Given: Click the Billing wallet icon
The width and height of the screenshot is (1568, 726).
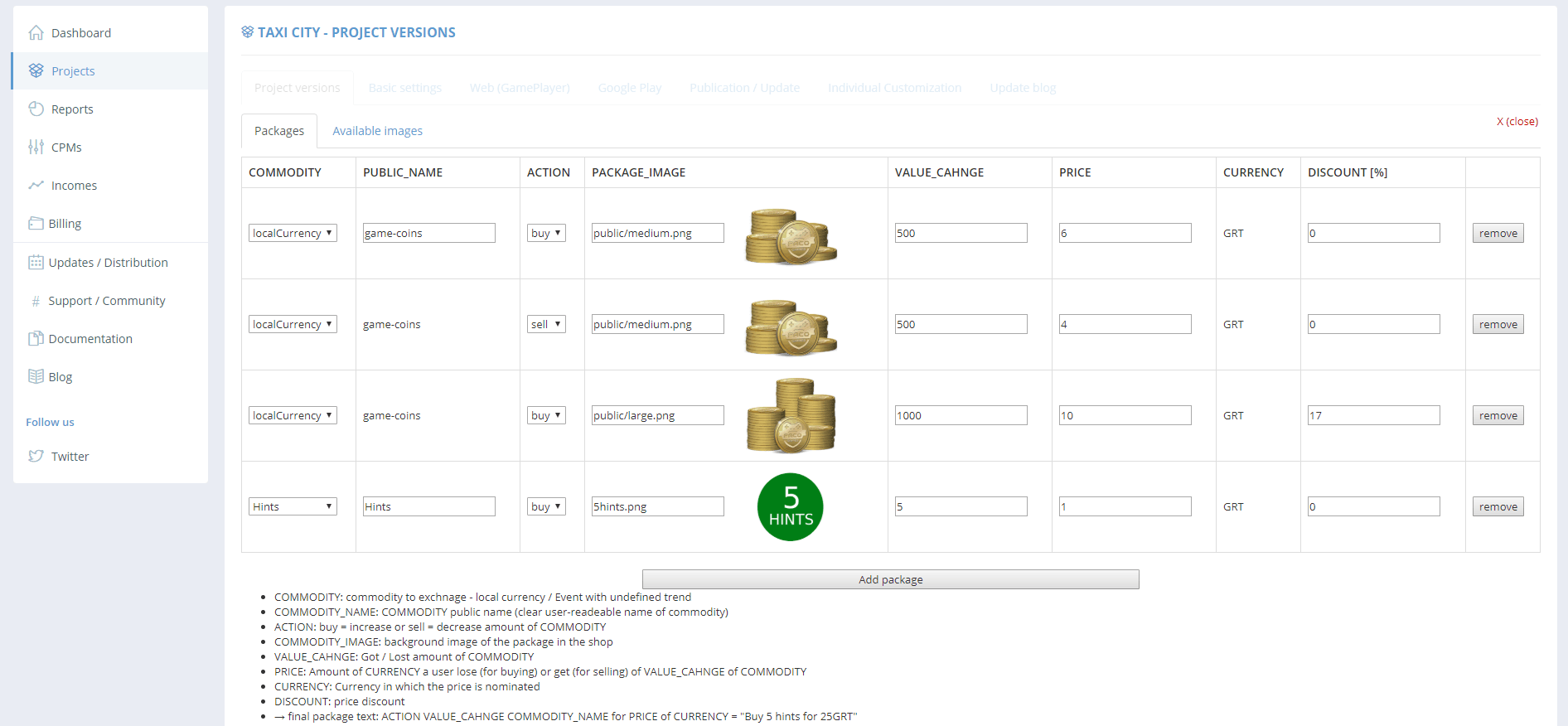Looking at the screenshot, I should [x=36, y=224].
